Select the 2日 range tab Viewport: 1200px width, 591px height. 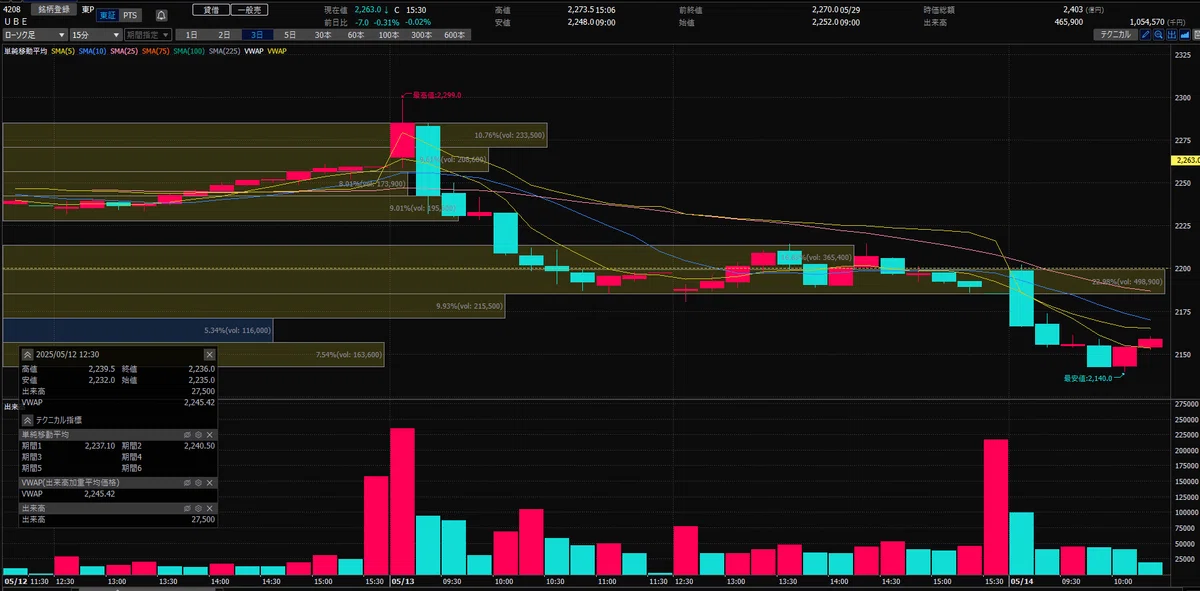(x=225, y=34)
